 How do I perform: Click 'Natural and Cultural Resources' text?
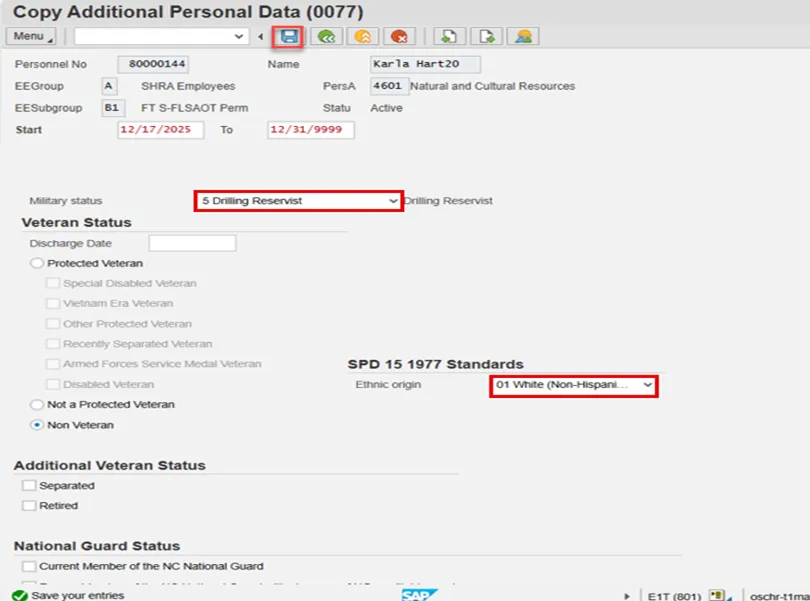[x=492, y=86]
